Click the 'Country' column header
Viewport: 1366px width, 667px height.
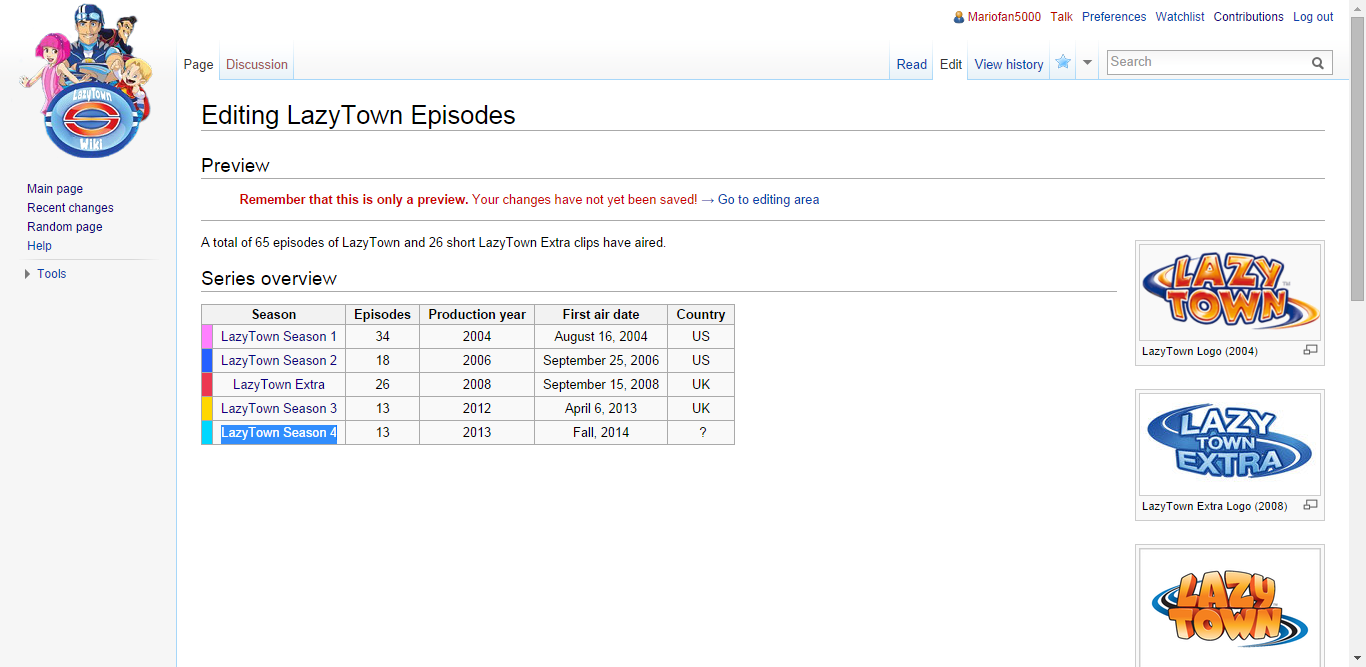pos(701,315)
